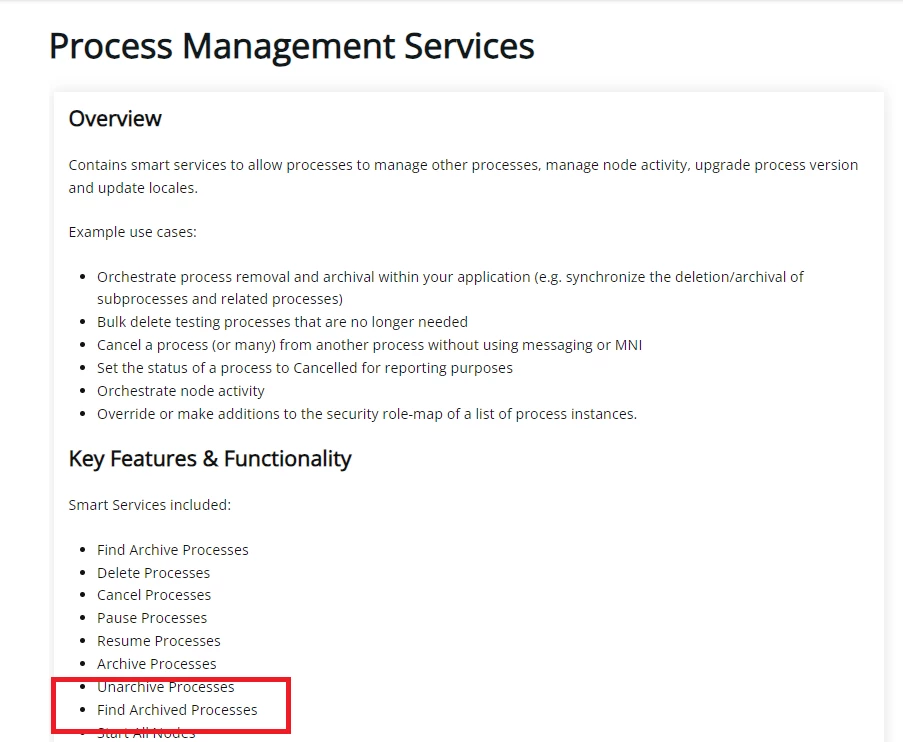Click the 'Orchestrate node activity' bullet
The width and height of the screenshot is (903, 742).
[x=181, y=391]
